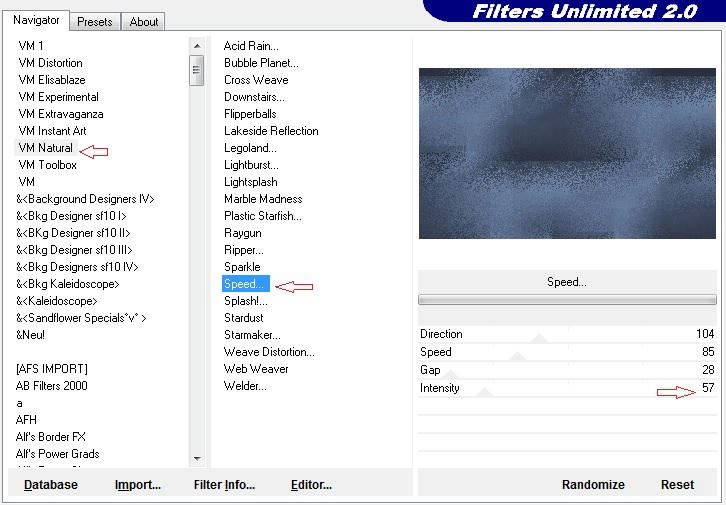
Task: Choose the Acid Rain... filter
Action: click(x=251, y=46)
